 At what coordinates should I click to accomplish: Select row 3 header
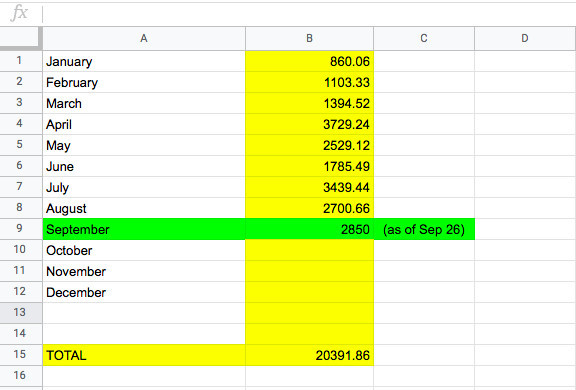21,103
